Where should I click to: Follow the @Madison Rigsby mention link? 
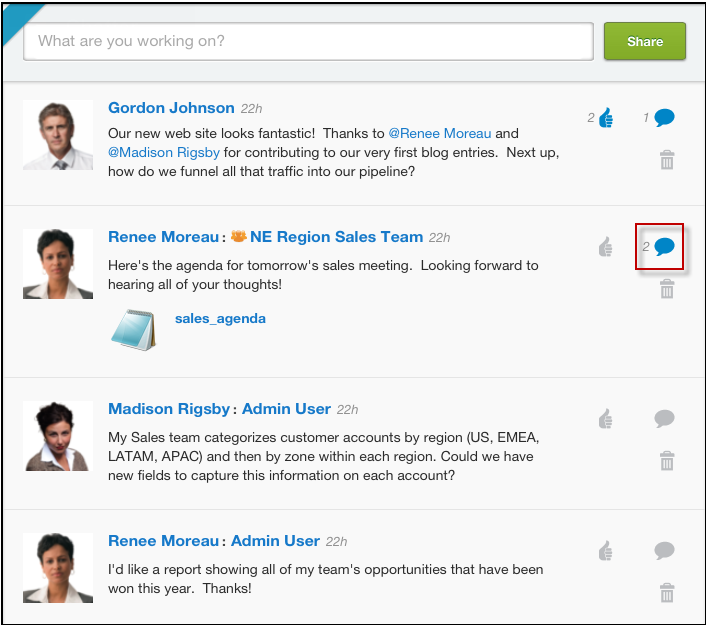point(164,153)
